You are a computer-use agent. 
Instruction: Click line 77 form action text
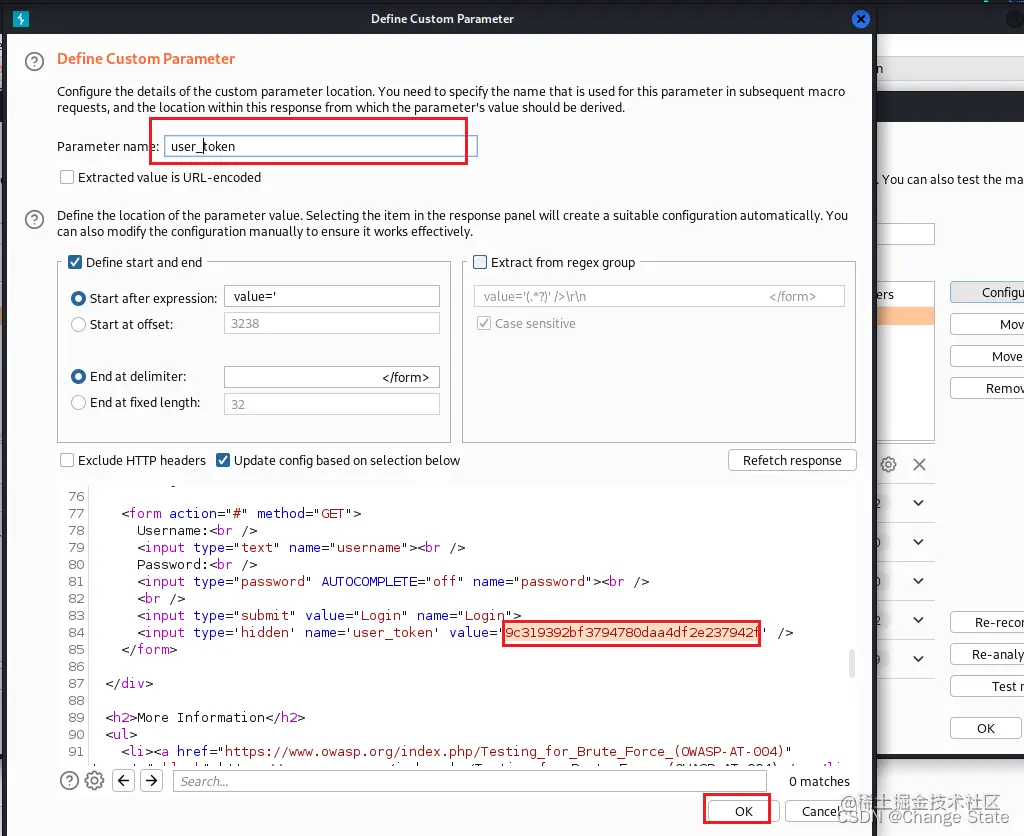(242, 513)
